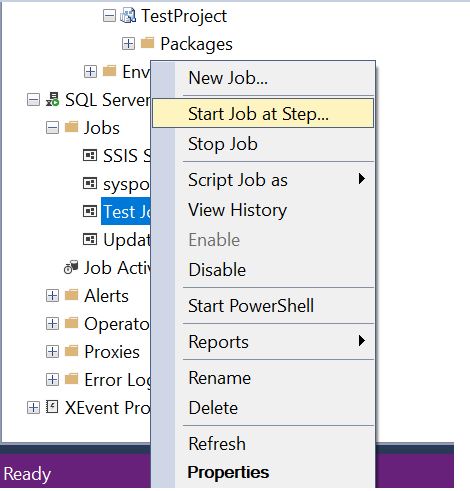Expand the Alerts folder
470x491 pixels.
pyautogui.click(x=52, y=296)
